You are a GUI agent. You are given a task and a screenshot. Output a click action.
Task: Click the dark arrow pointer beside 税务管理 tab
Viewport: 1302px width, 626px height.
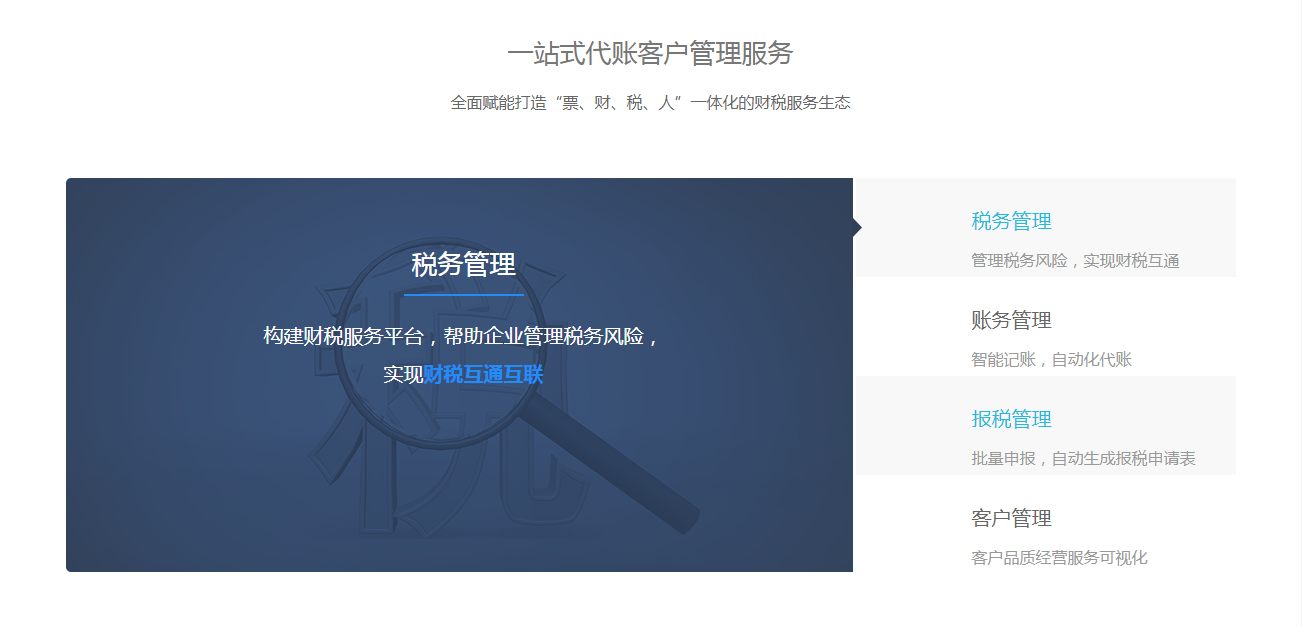(x=857, y=227)
